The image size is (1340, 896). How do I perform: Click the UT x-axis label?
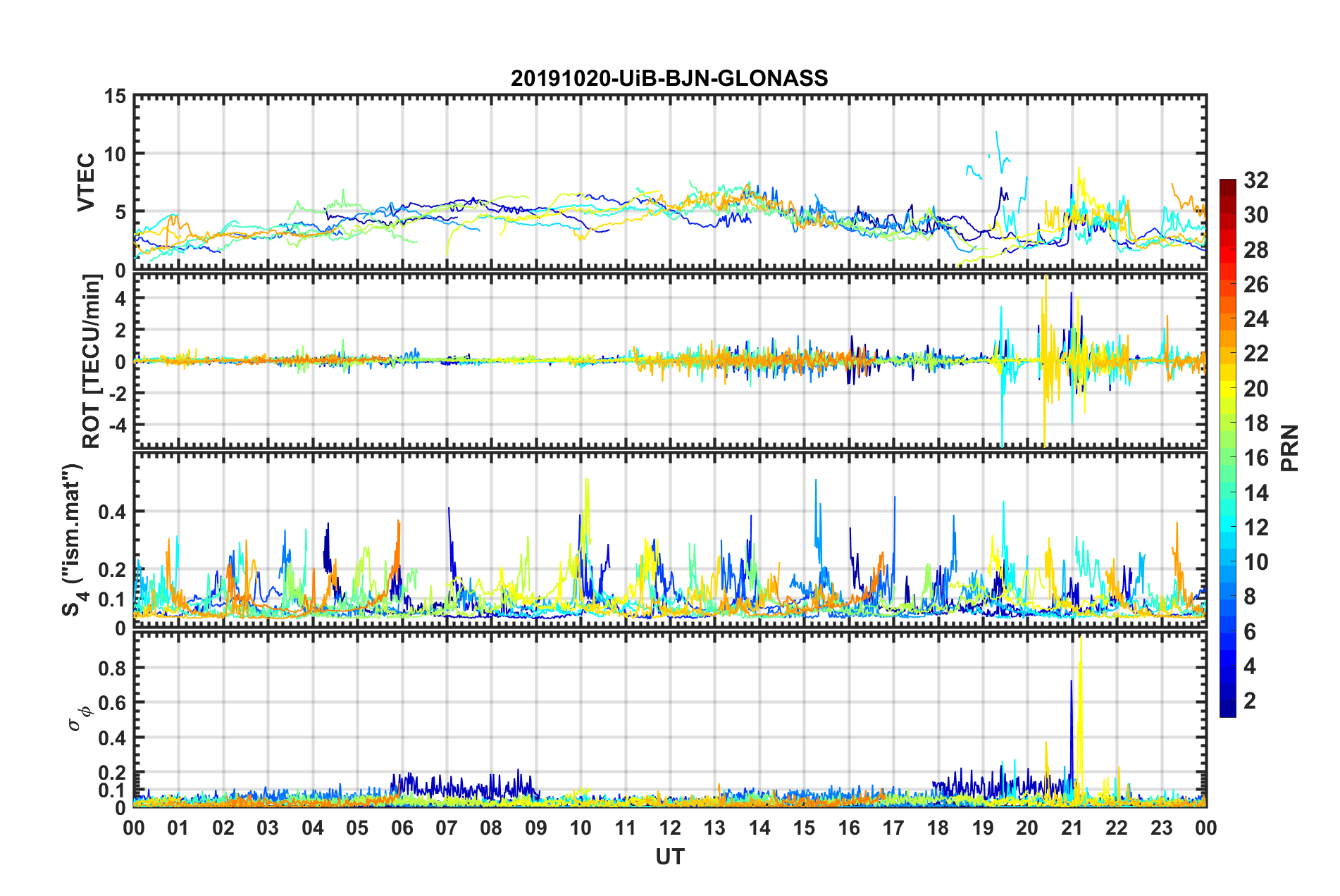coord(670,857)
